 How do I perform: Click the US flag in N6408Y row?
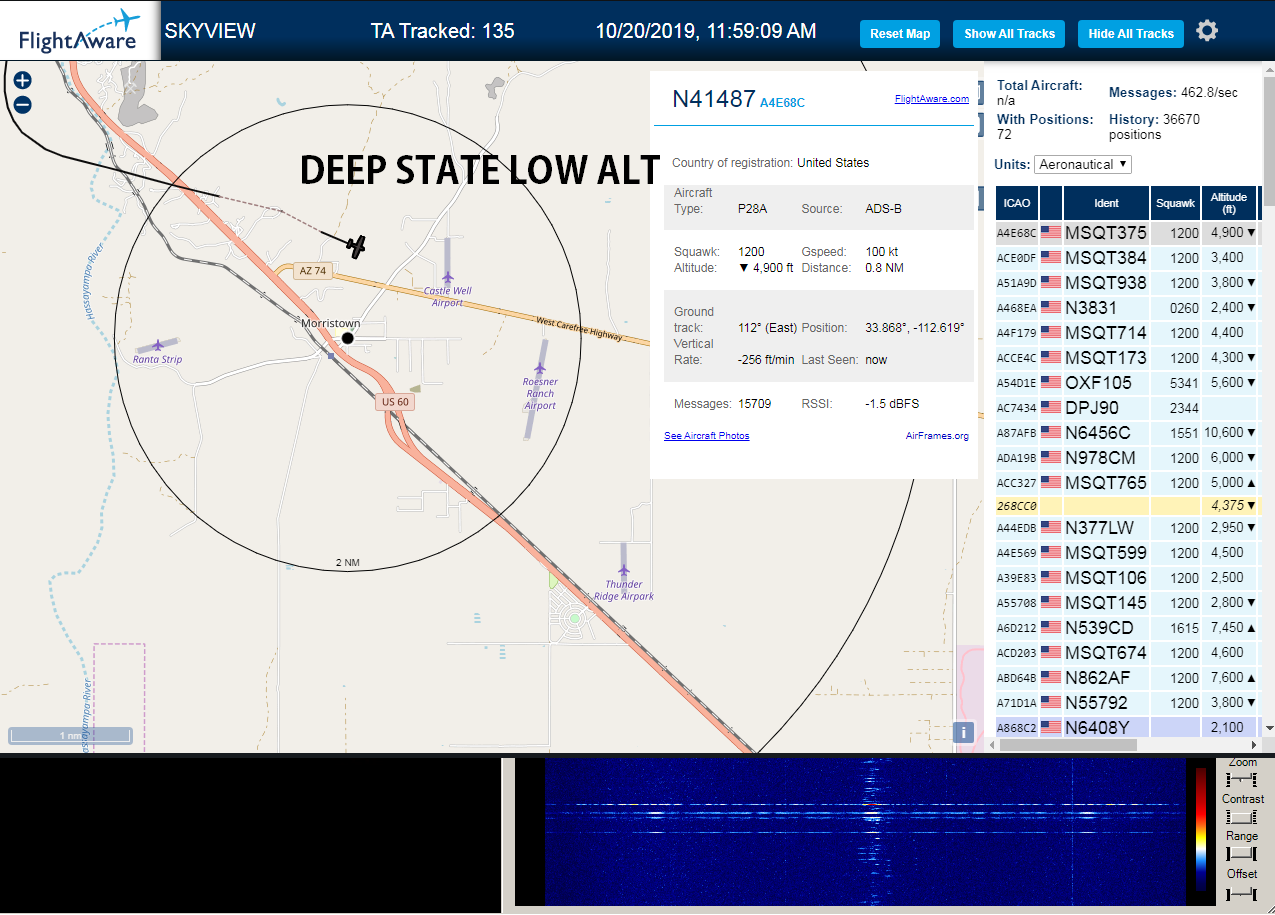1051,728
